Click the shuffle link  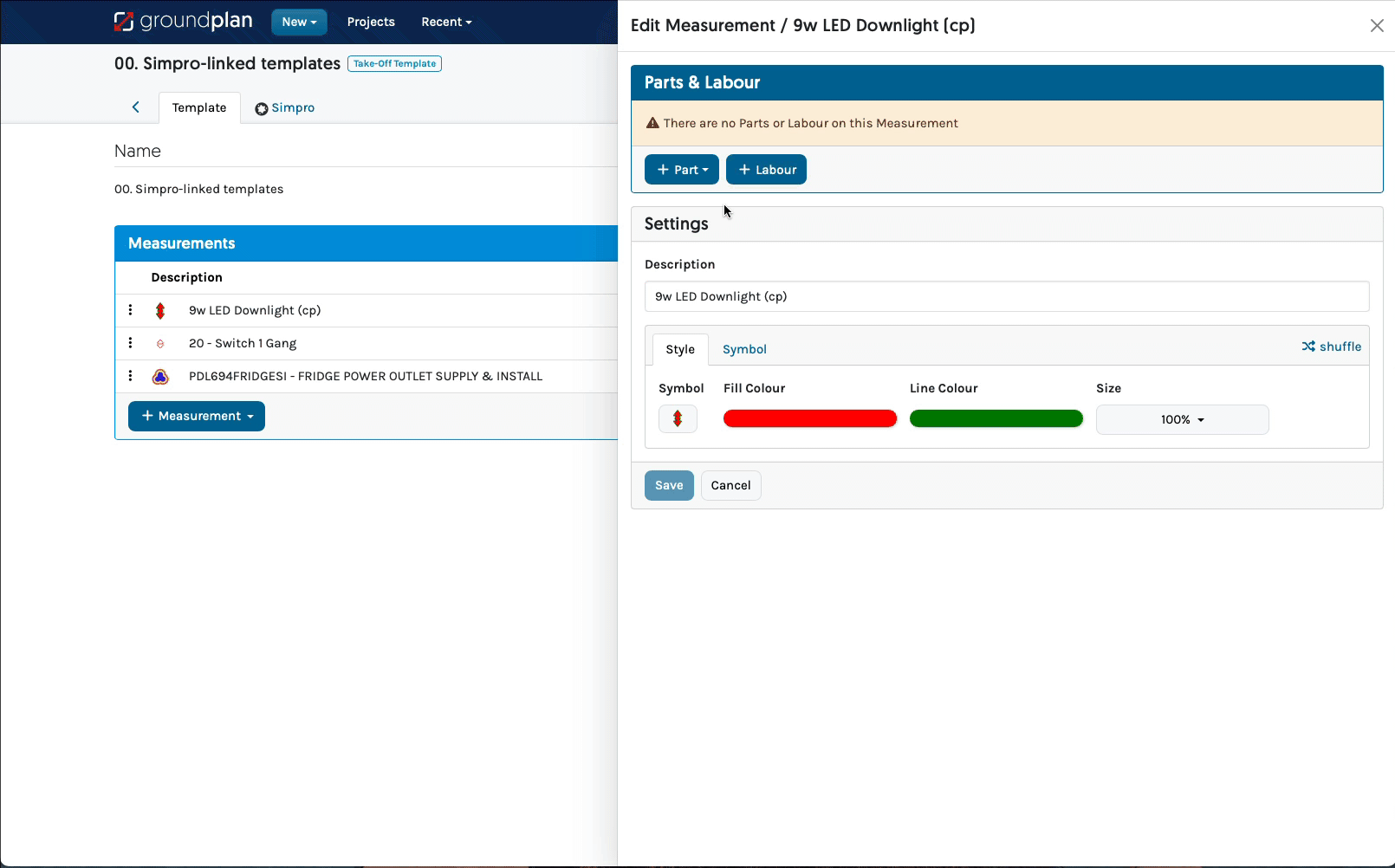1331,347
